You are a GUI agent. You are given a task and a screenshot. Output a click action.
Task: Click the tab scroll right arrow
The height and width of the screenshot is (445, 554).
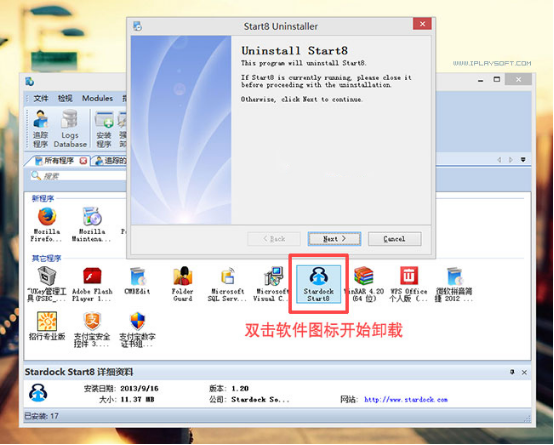point(511,160)
